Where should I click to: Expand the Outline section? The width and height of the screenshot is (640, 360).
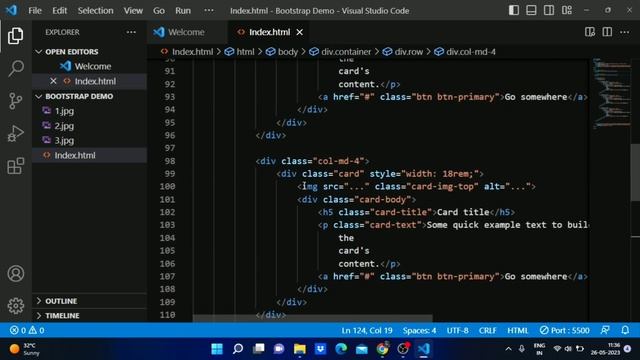coord(56,301)
